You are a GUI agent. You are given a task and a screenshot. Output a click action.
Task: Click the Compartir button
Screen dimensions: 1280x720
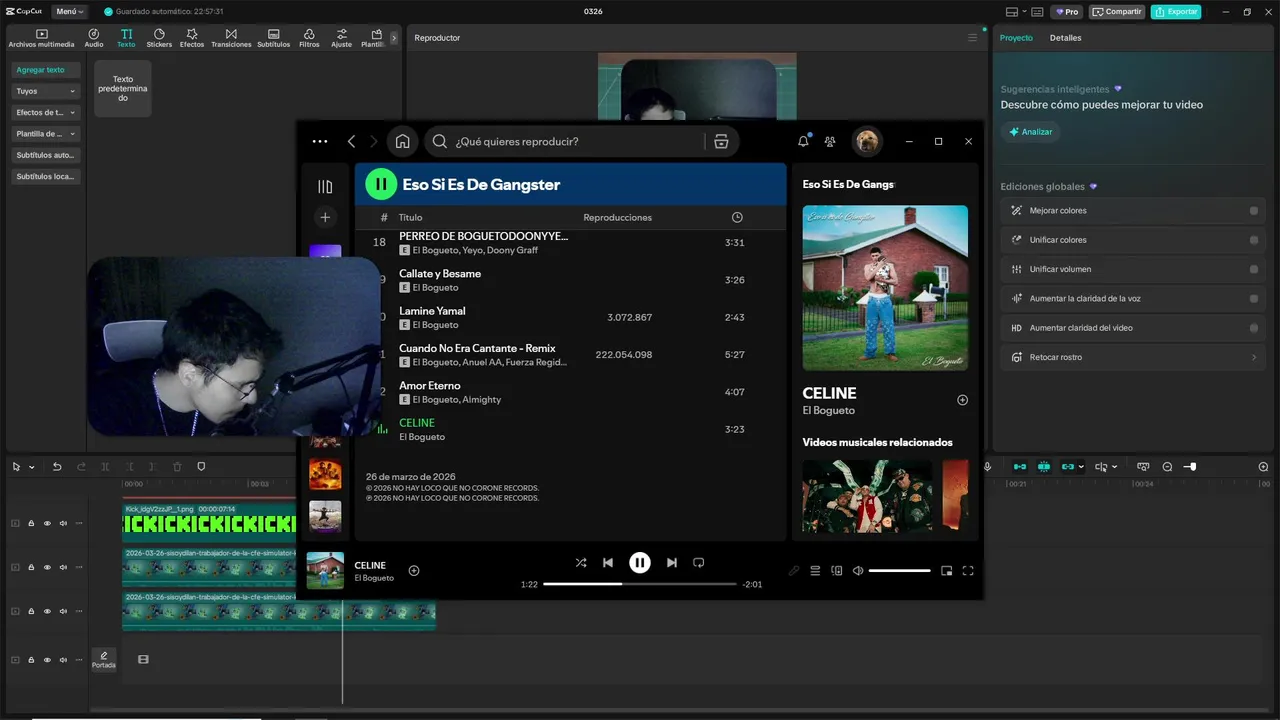[x=1117, y=12]
